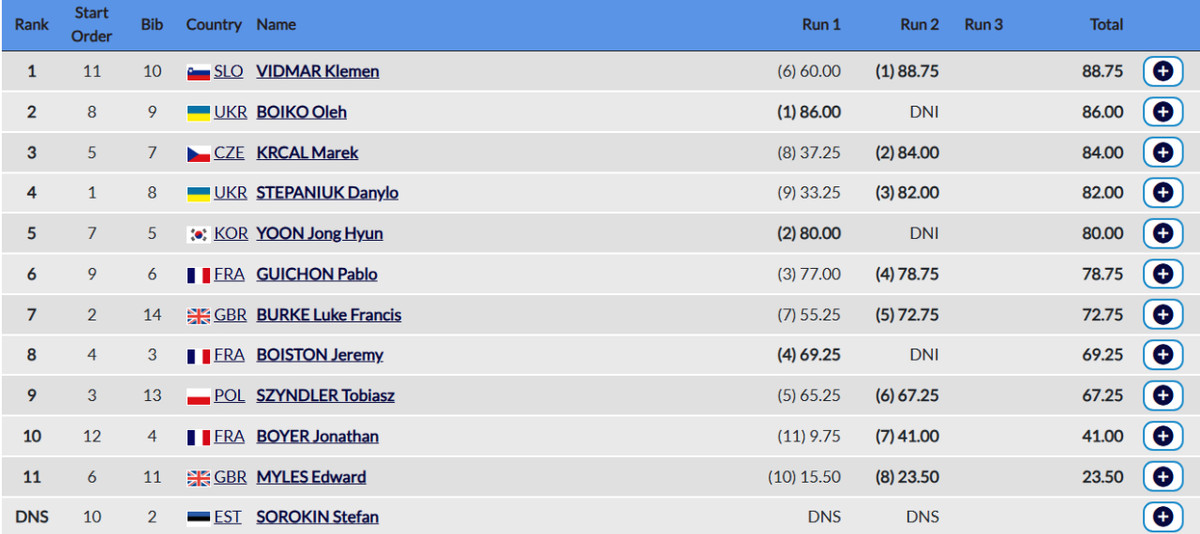Viewport: 1200px width, 534px height.
Task: Click the Total column header
Action: (x=1106, y=24)
